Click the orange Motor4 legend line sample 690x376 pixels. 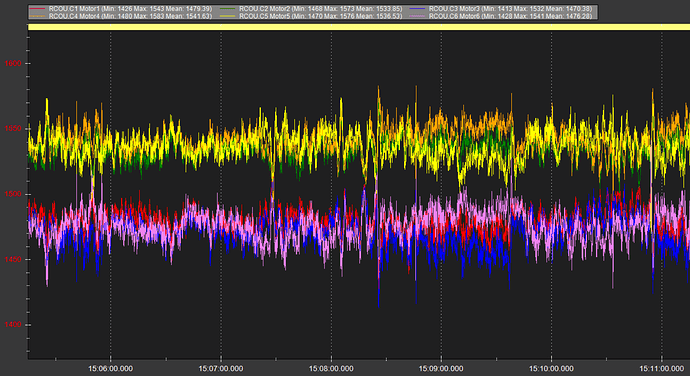point(38,16)
